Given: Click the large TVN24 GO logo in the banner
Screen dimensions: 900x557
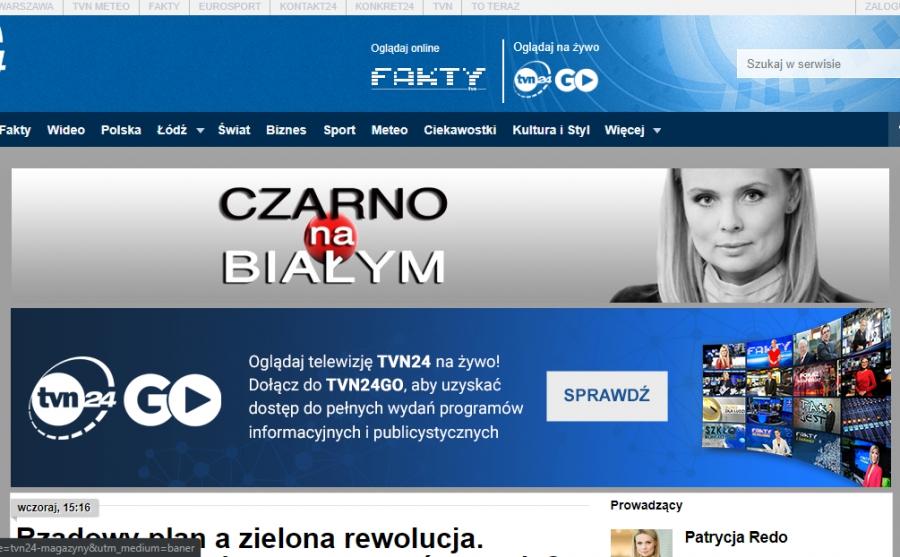Looking at the screenshot, I should point(125,399).
